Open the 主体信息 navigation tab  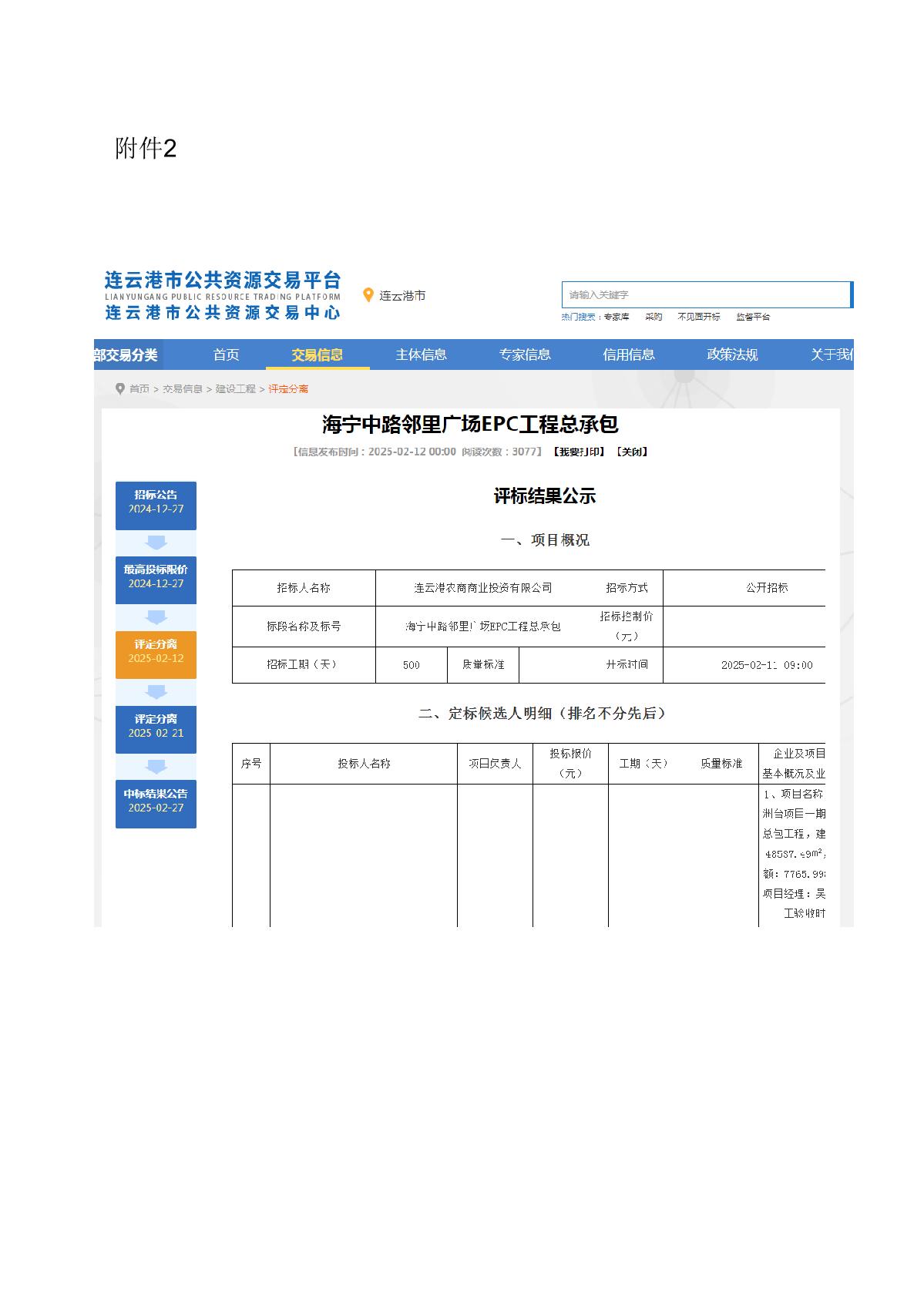[x=422, y=354]
